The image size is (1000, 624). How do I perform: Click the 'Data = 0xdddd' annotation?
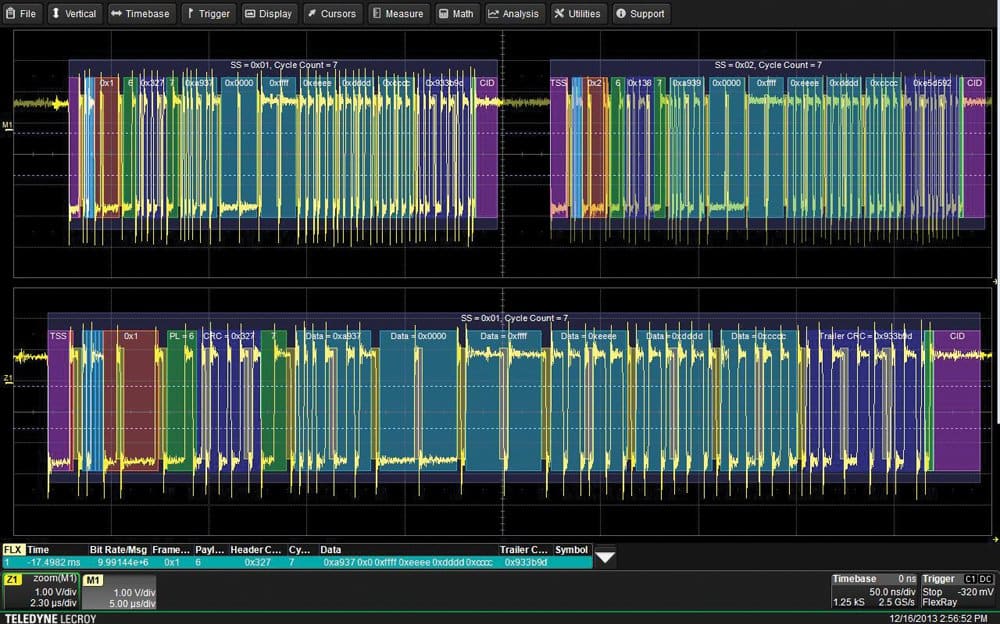click(674, 336)
